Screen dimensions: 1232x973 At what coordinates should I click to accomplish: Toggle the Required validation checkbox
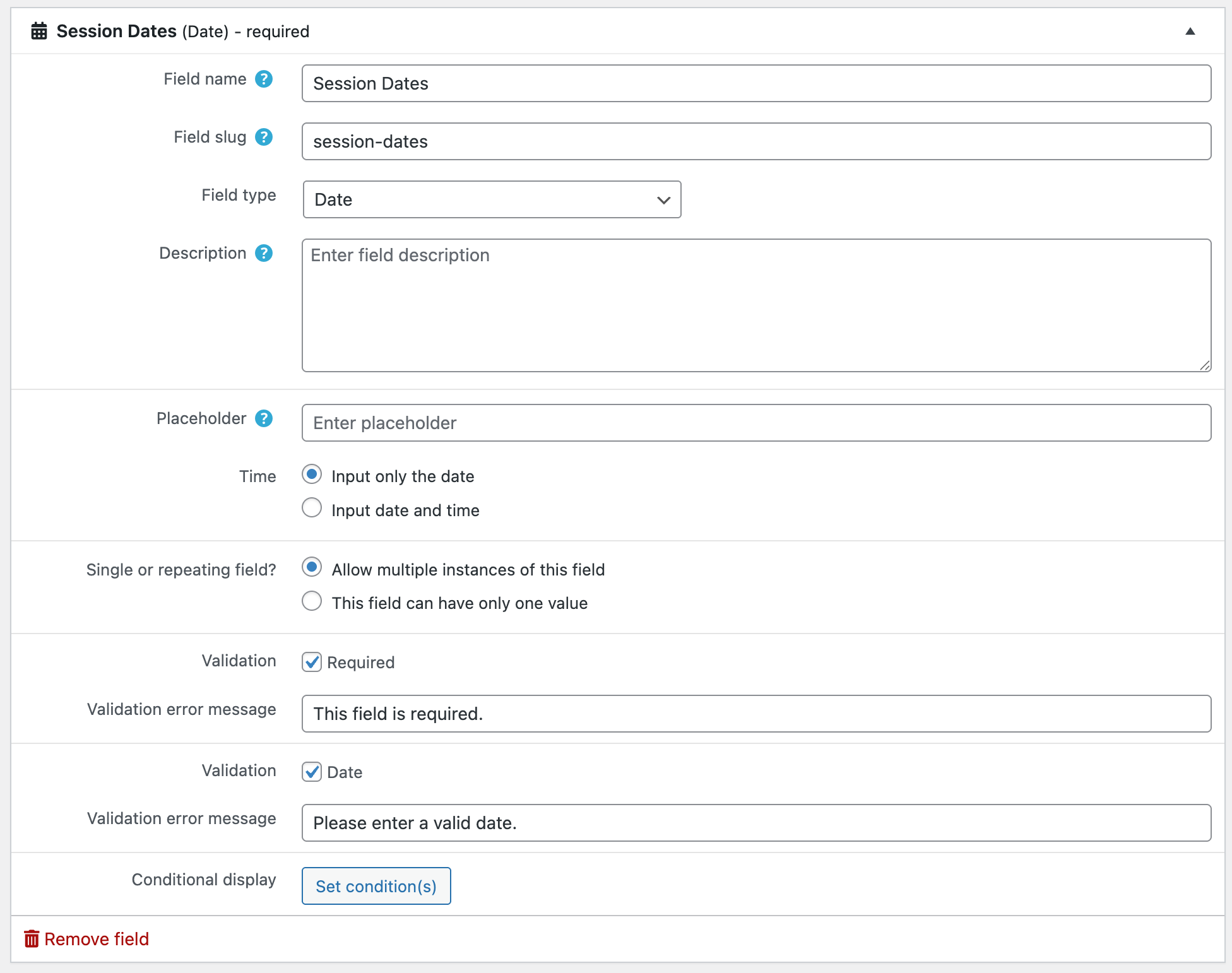tap(312, 662)
